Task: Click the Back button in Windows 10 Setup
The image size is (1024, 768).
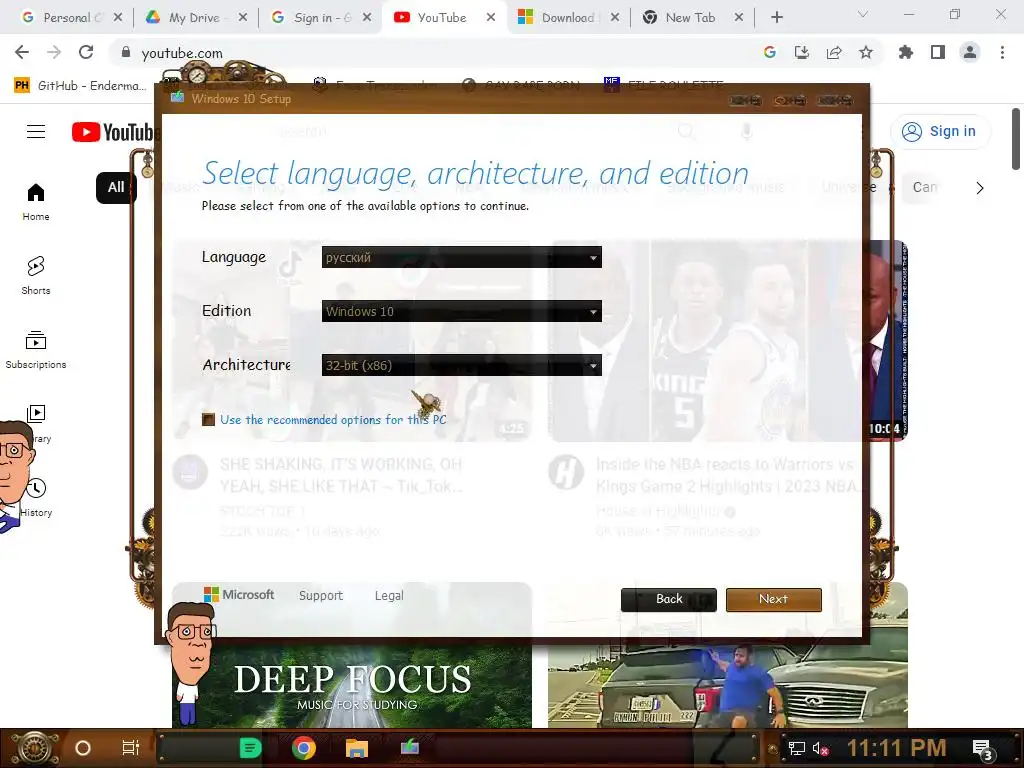Action: (x=669, y=600)
